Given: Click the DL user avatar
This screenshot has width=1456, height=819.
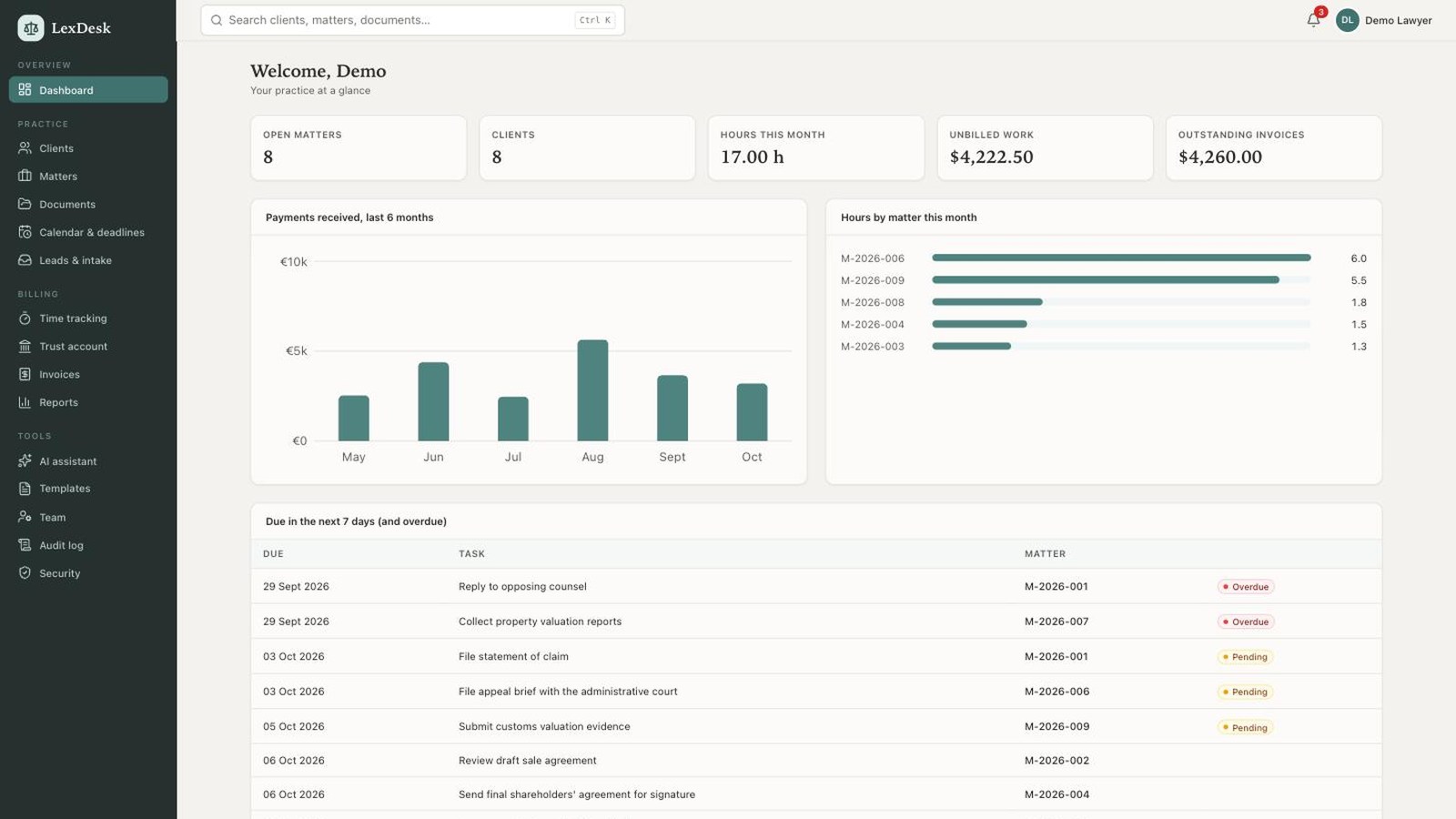Looking at the screenshot, I should click(1347, 20).
